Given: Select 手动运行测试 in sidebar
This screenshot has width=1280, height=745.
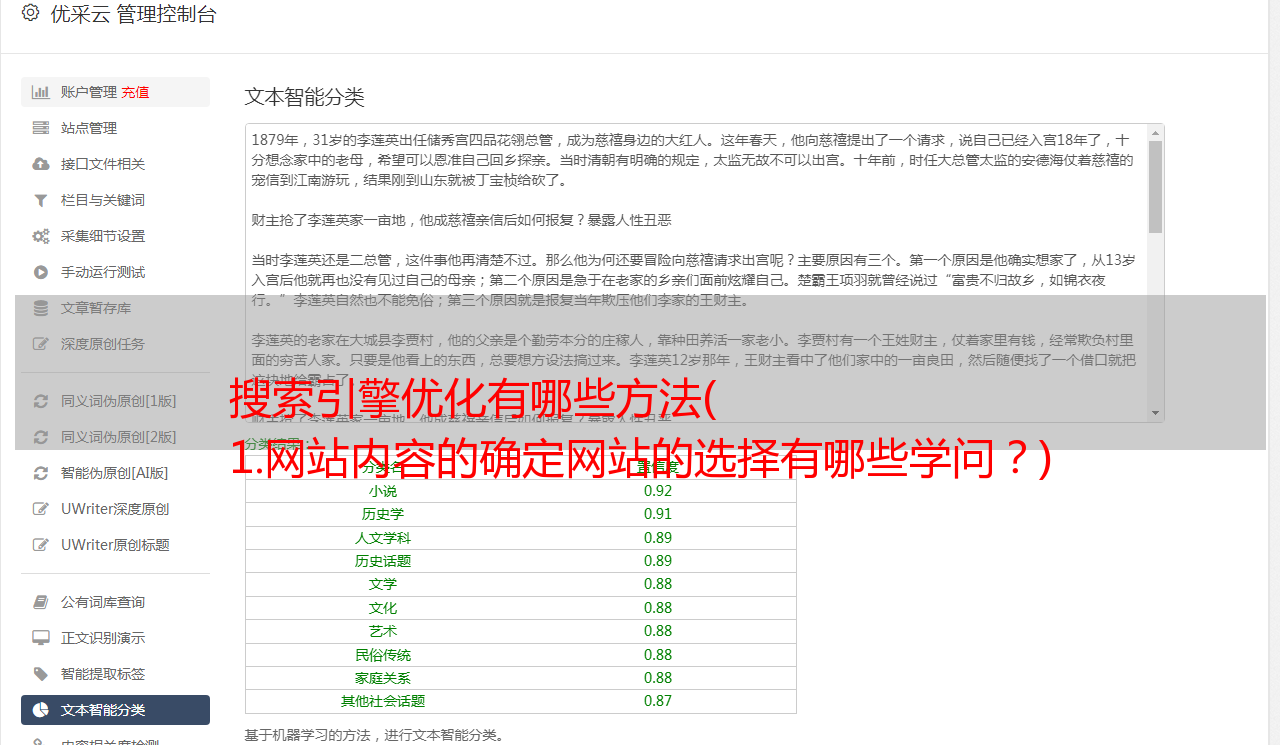Looking at the screenshot, I should coord(115,272).
